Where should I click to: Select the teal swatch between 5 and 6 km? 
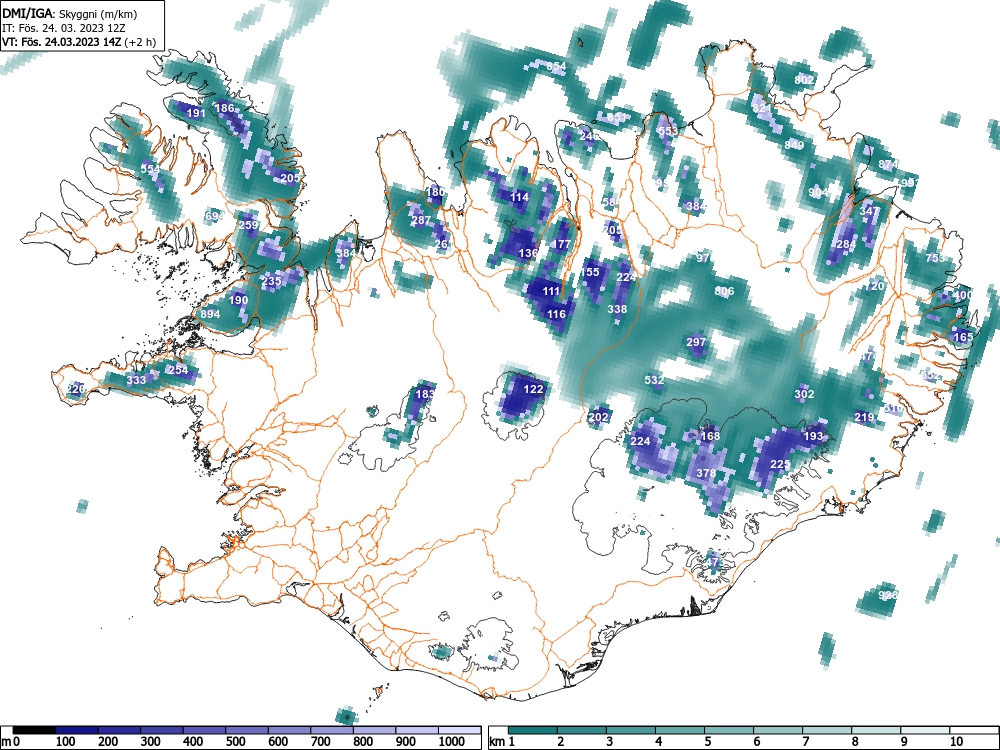click(x=728, y=730)
